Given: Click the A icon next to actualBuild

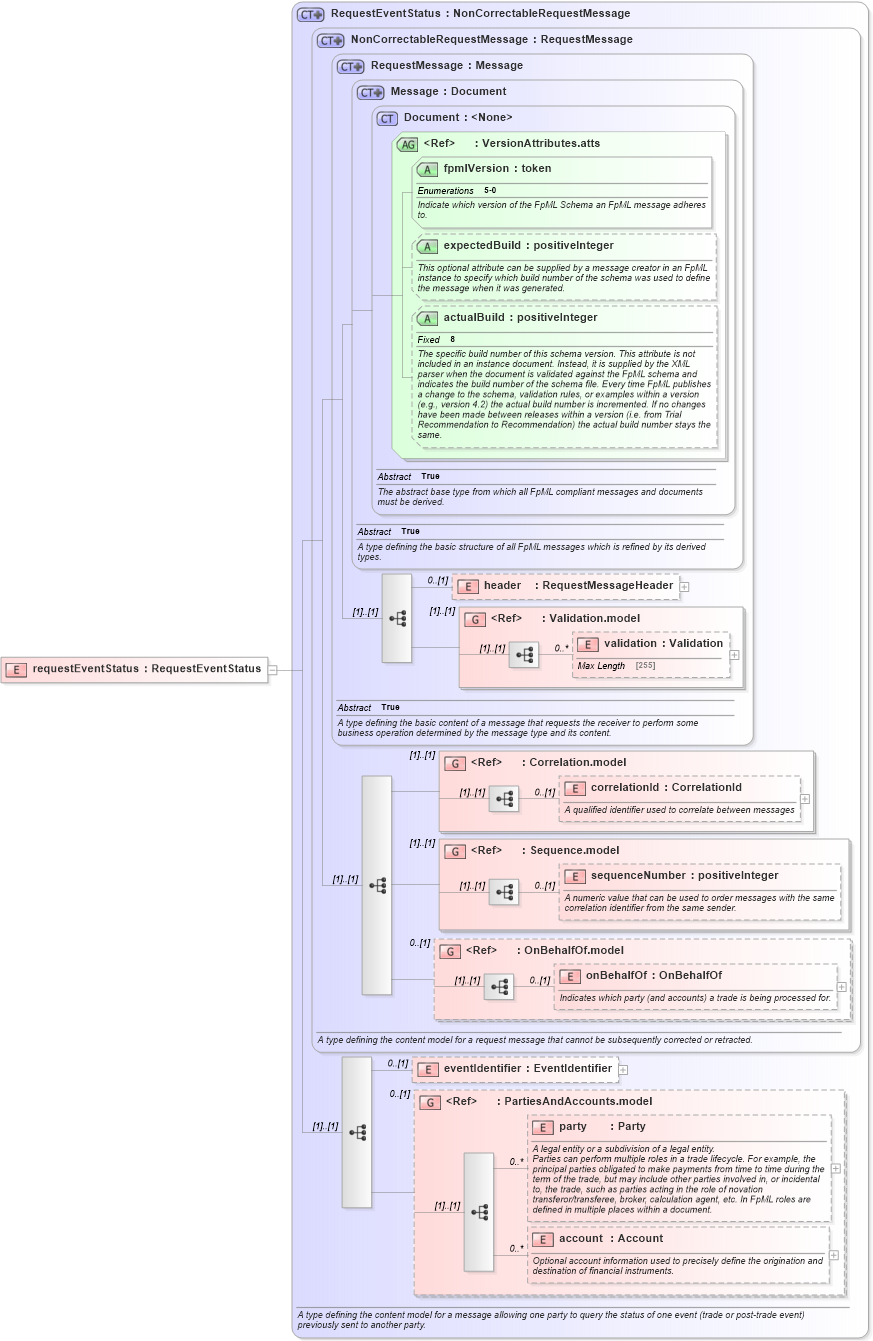Looking at the screenshot, I should pos(427,318).
